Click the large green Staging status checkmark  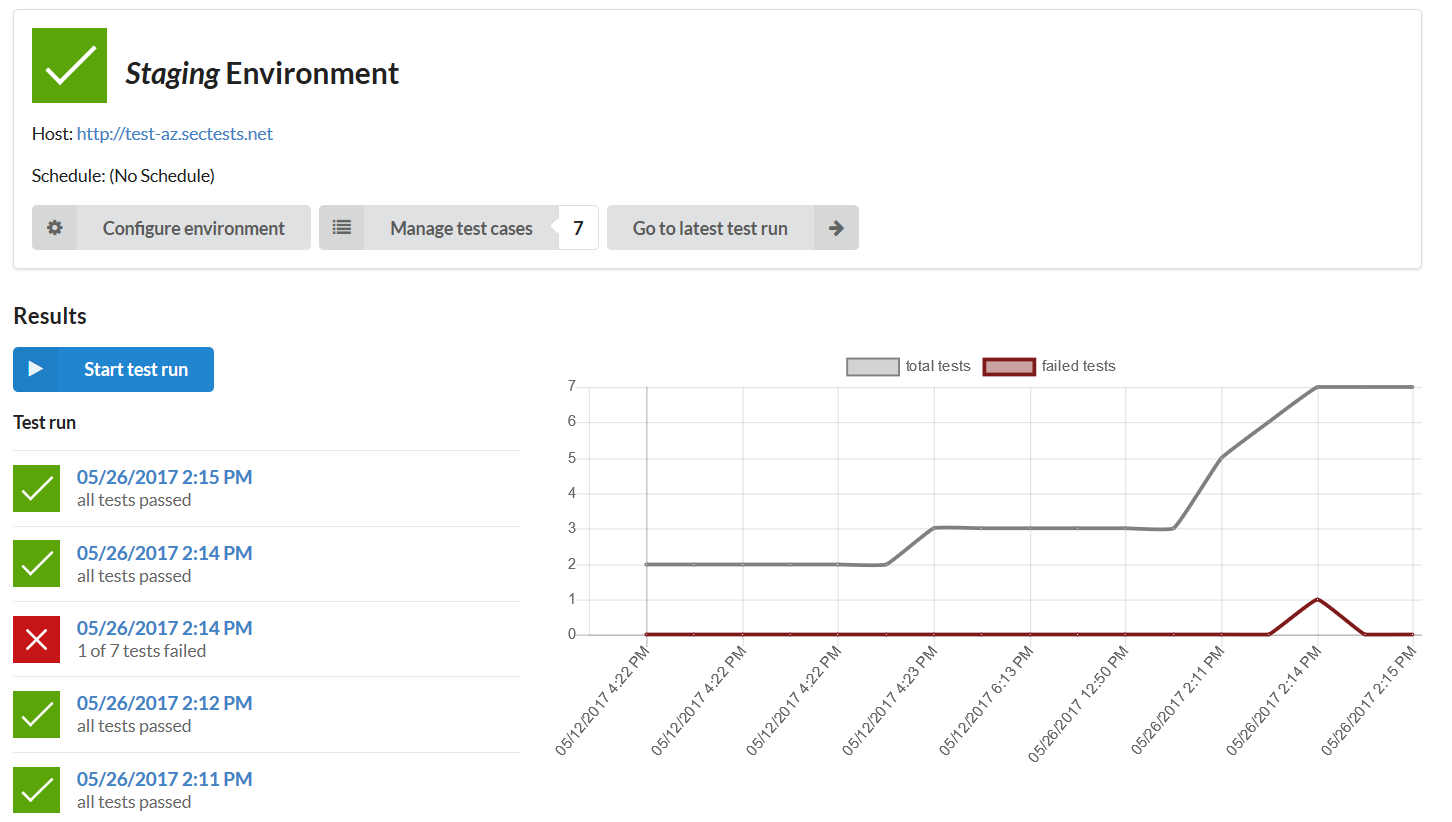pos(69,66)
